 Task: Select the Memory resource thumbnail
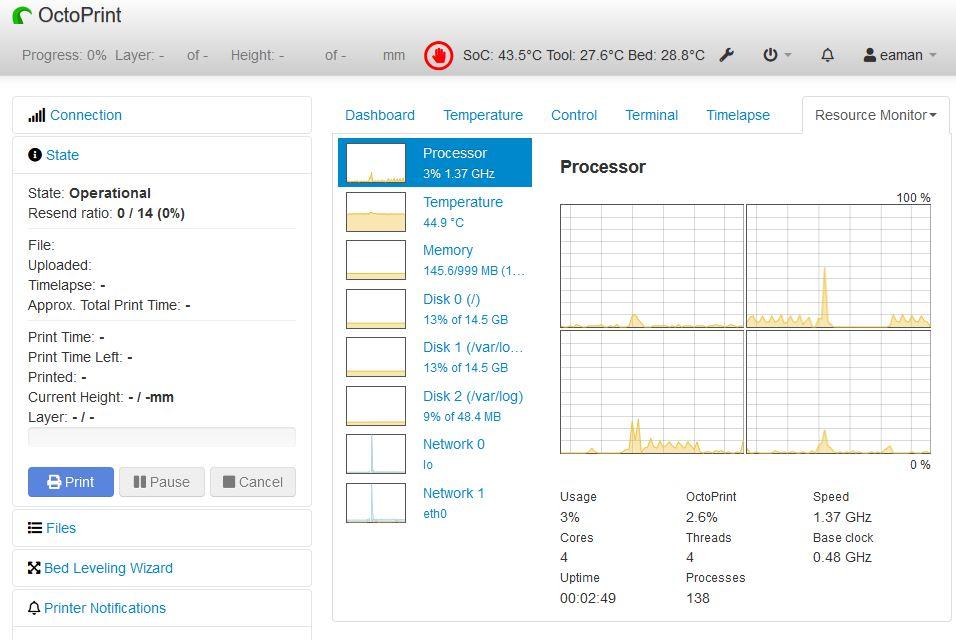point(376,260)
